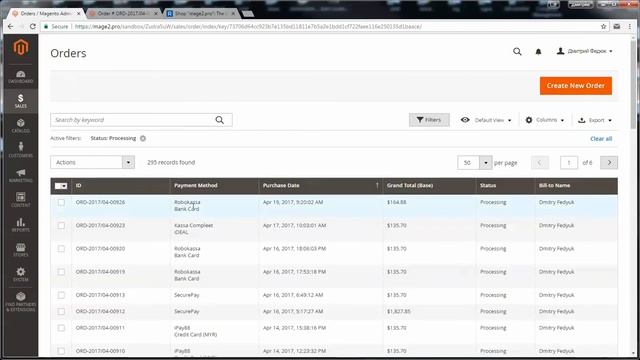Open the notifications bell
Screen dimensions: 640x360
click(538, 51)
